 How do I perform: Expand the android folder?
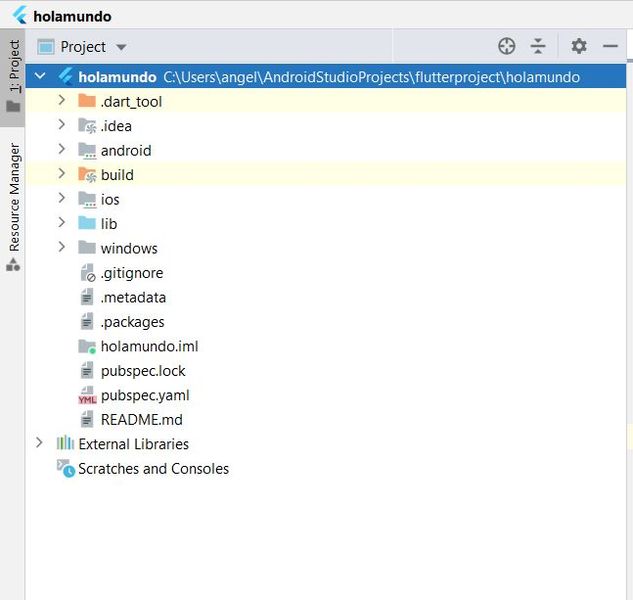pyautogui.click(x=61, y=149)
